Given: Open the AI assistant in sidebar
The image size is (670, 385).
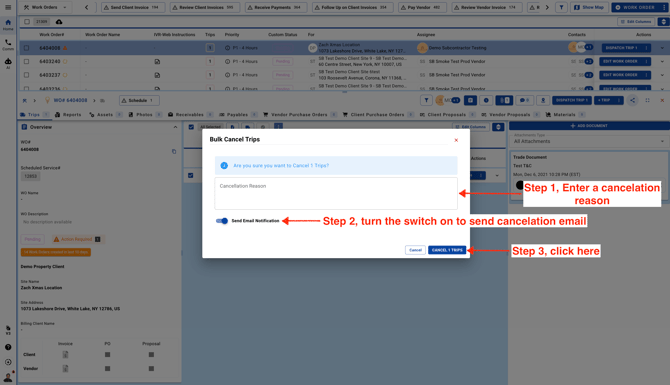Looking at the screenshot, I should 8,64.
